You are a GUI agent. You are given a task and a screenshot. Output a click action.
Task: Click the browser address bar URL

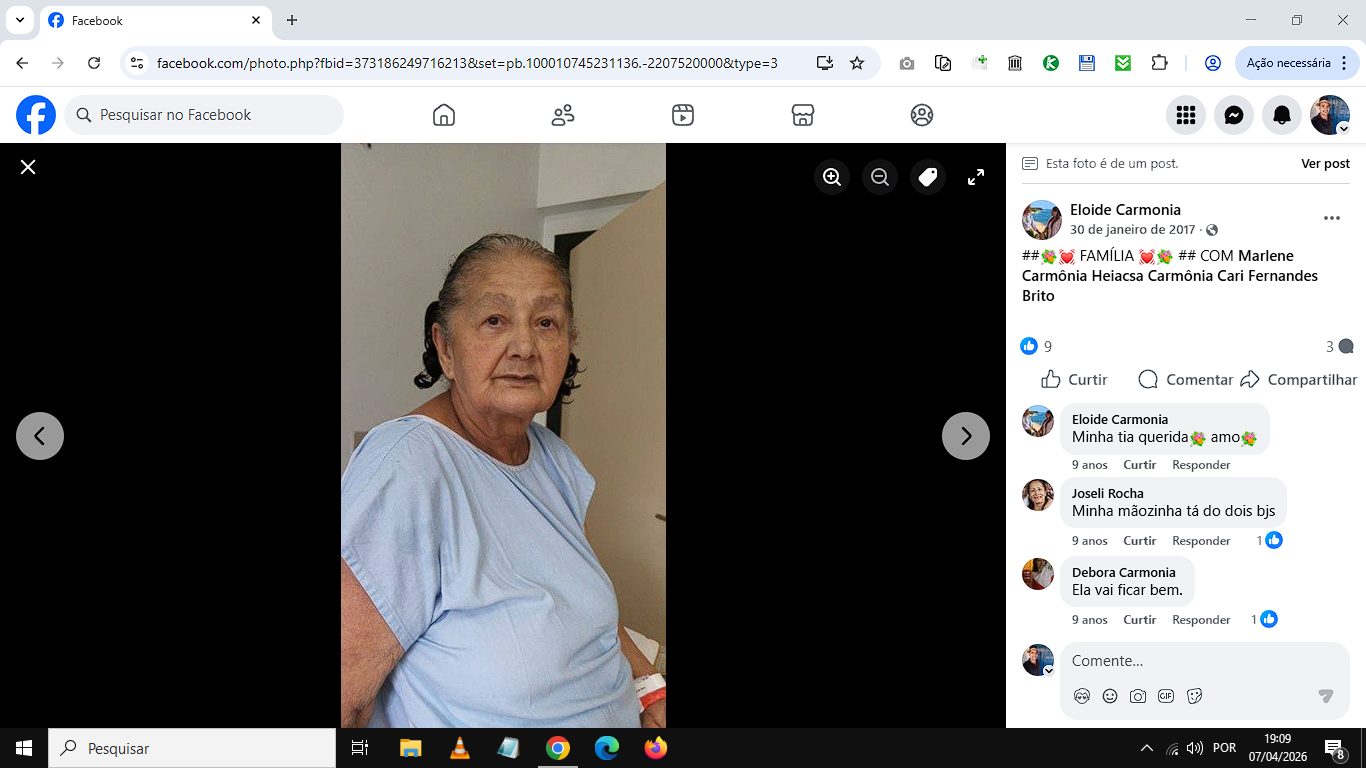(467, 63)
